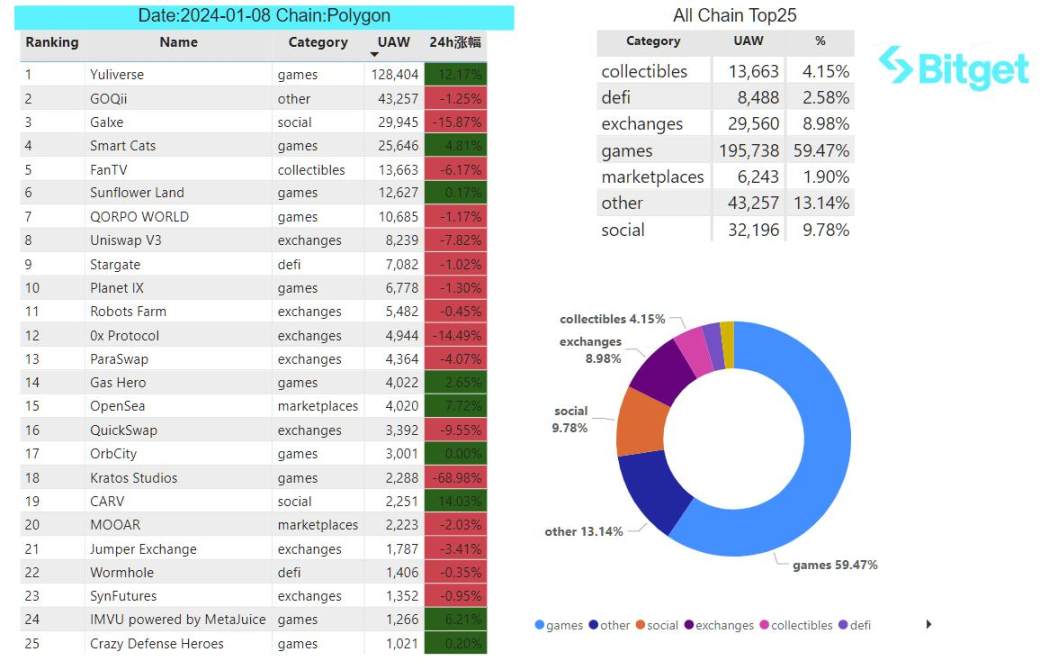Select the defi legend marker
The width and height of the screenshot is (1040, 661).
coord(842,626)
